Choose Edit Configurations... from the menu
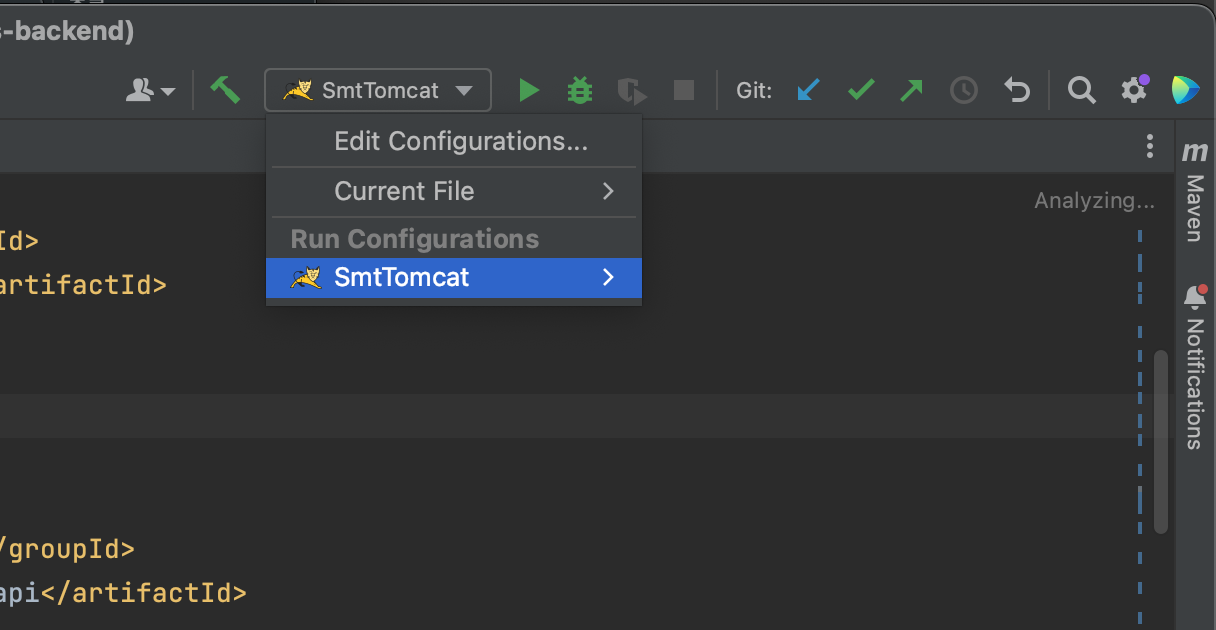This screenshot has height=630, width=1216. click(460, 141)
